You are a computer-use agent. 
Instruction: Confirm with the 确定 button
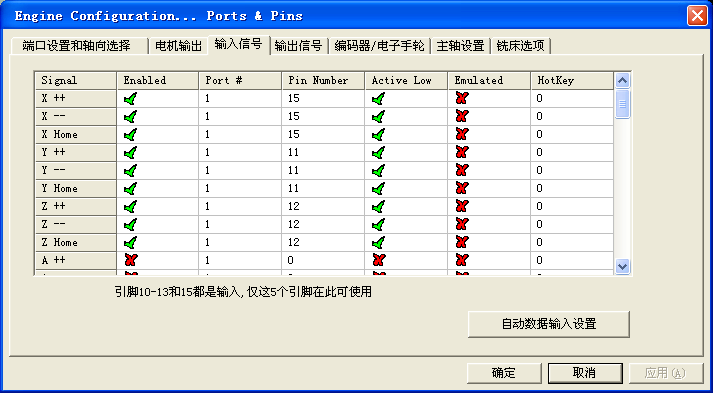504,373
